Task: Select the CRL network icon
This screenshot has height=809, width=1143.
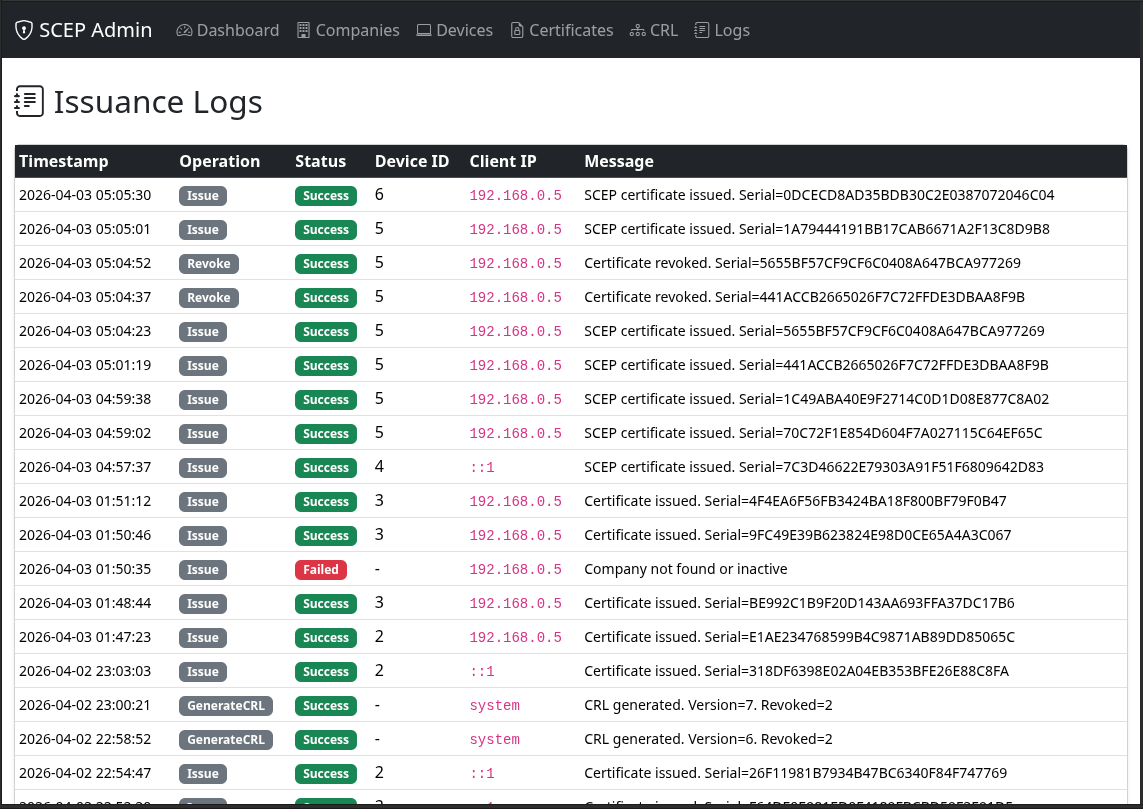Action: (x=638, y=30)
